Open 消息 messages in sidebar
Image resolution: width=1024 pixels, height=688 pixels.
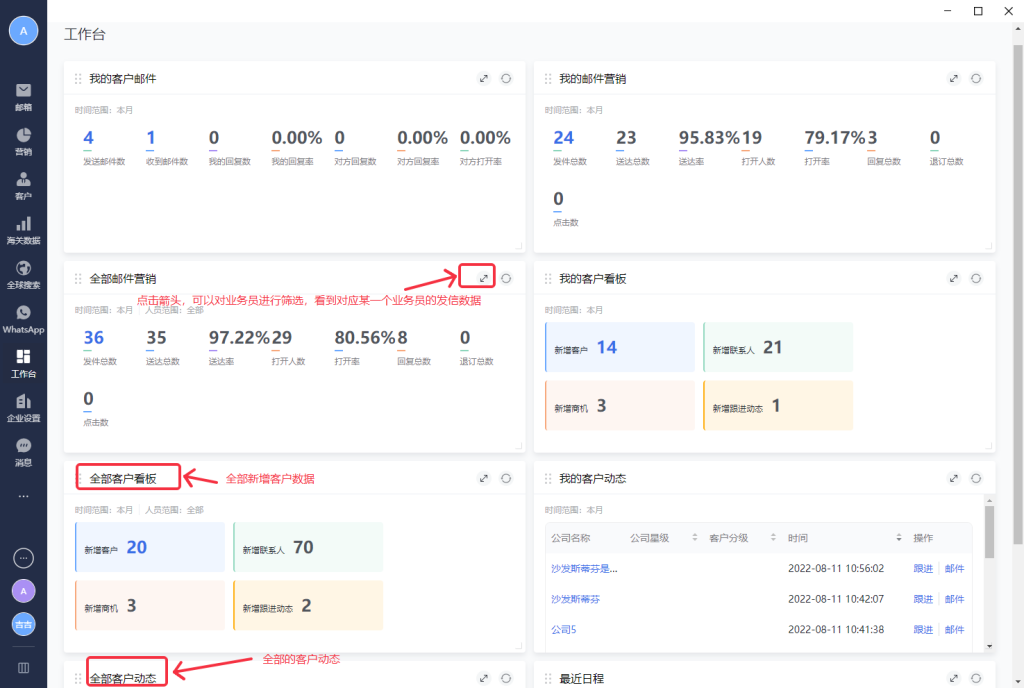point(23,452)
